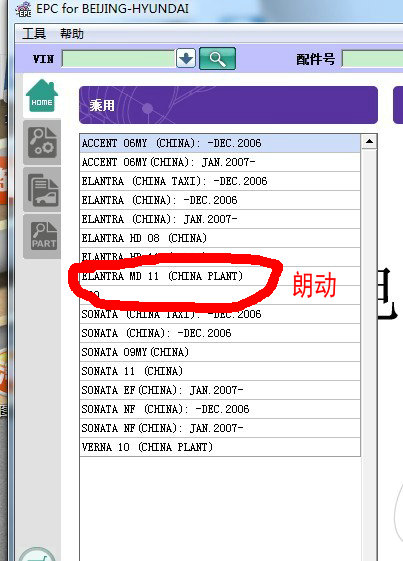Open the vehicle documents sidebar icon
This screenshot has height=561, width=403.
(42, 190)
